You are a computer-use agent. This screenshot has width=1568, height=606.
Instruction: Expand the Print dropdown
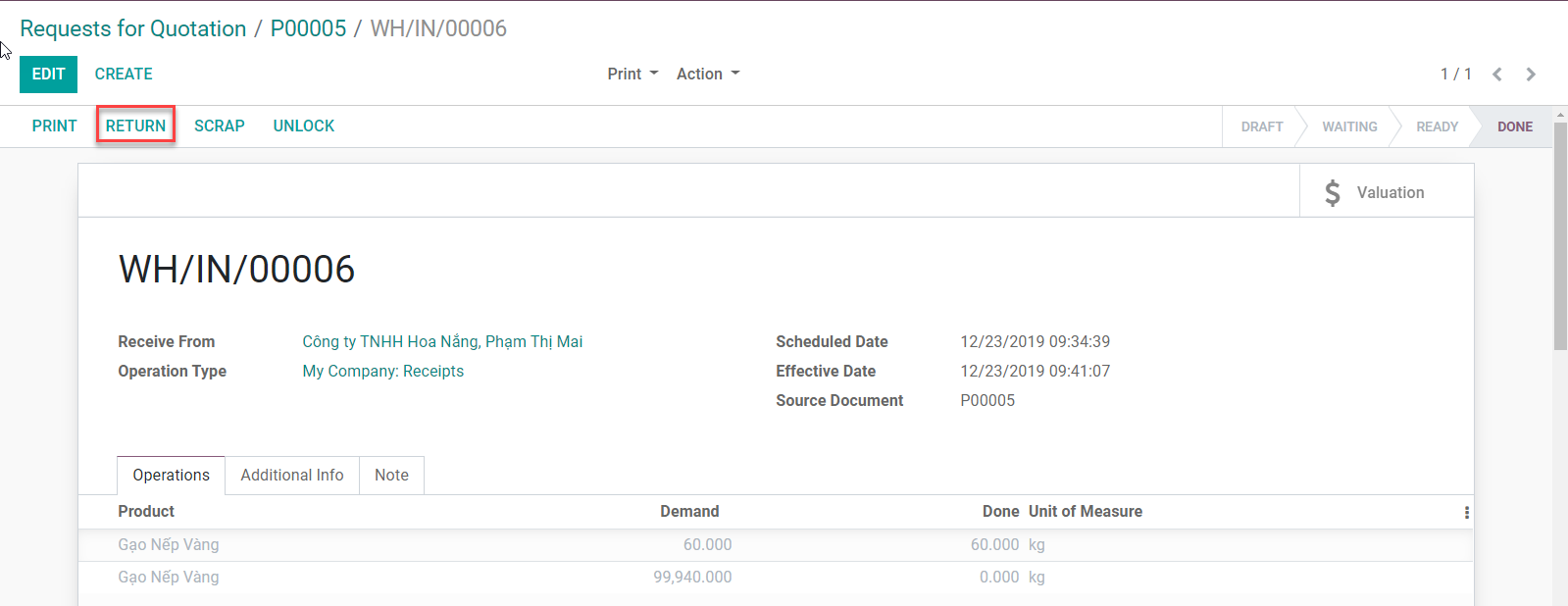click(x=632, y=75)
